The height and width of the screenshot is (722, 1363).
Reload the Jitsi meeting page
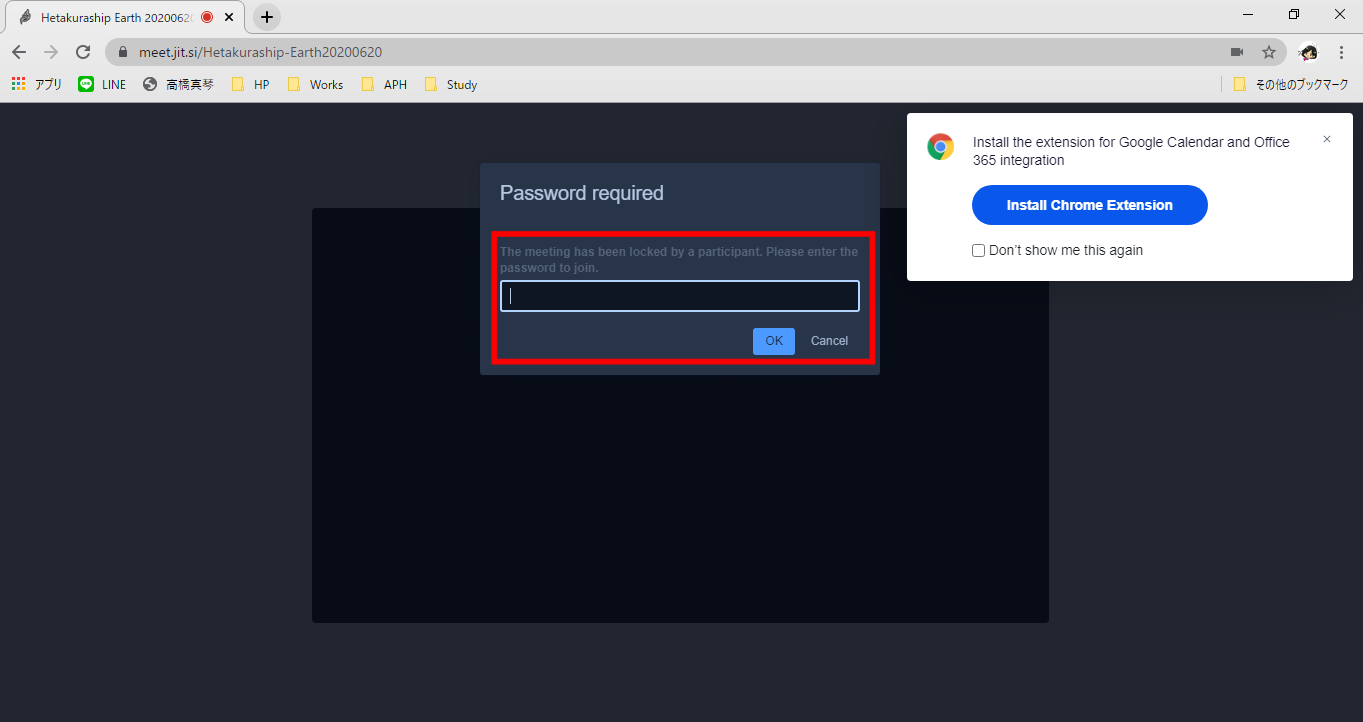click(83, 52)
